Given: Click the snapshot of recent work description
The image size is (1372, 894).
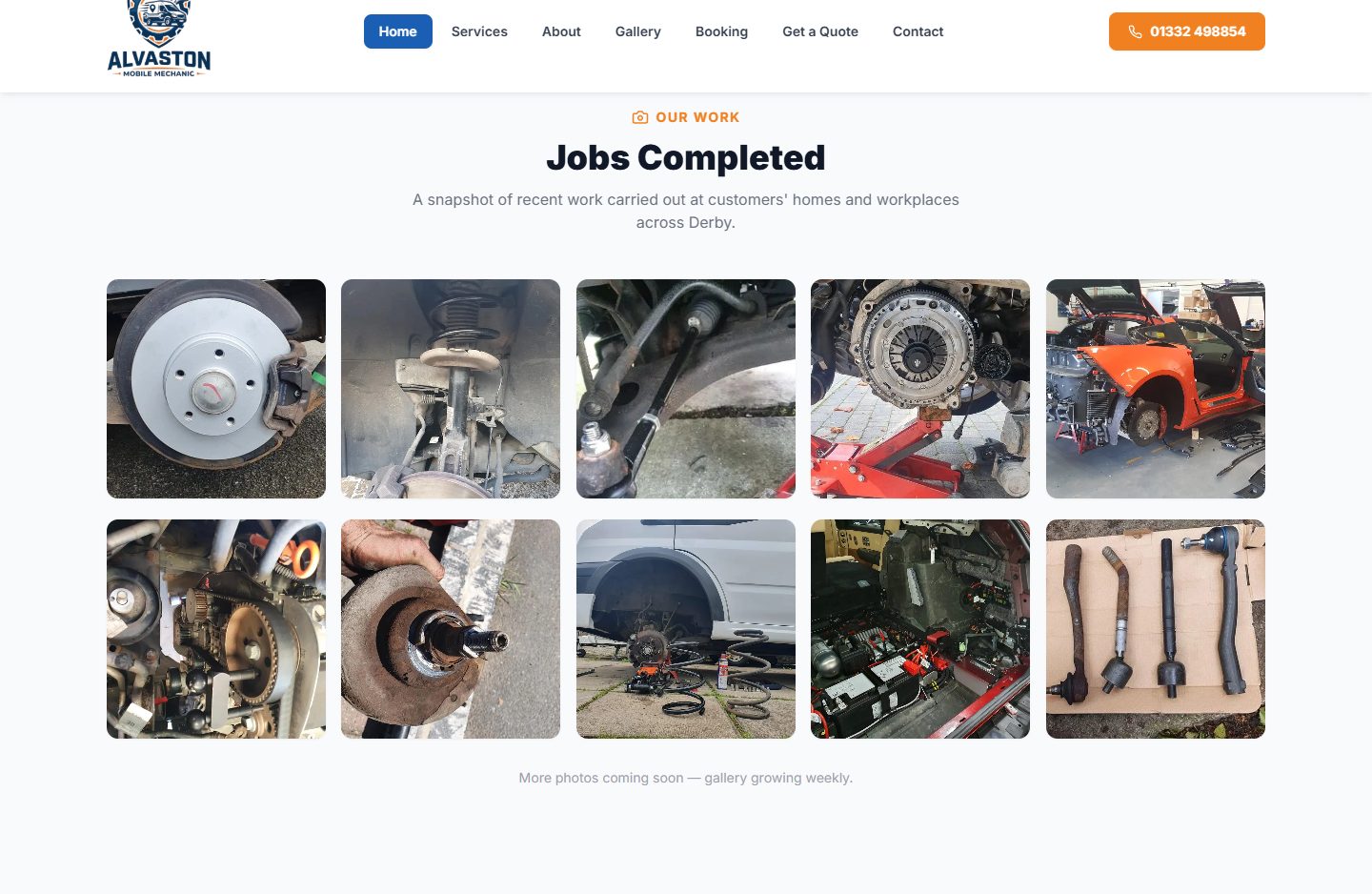Looking at the screenshot, I should pos(686,211).
